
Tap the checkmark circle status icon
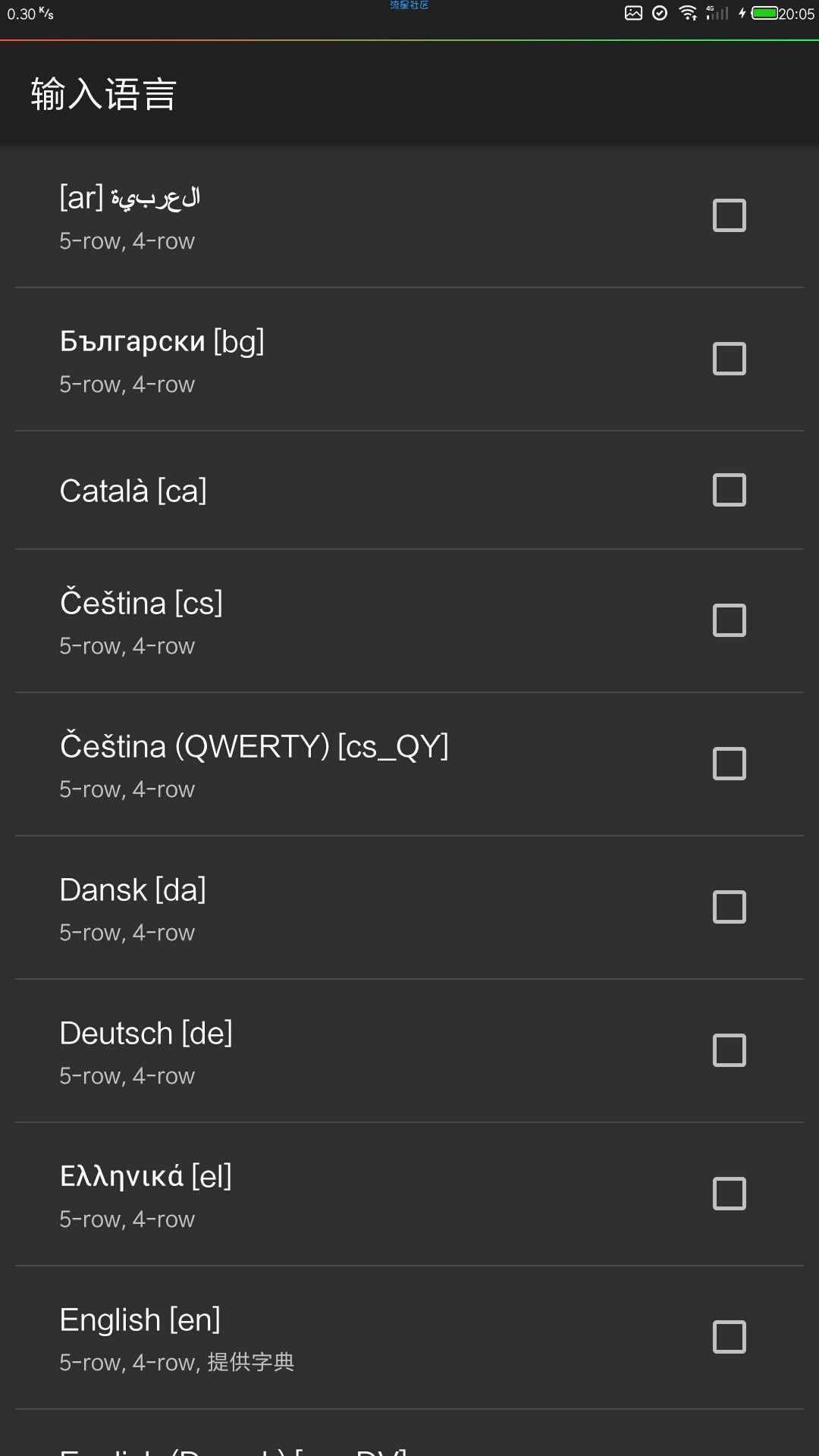click(x=660, y=13)
